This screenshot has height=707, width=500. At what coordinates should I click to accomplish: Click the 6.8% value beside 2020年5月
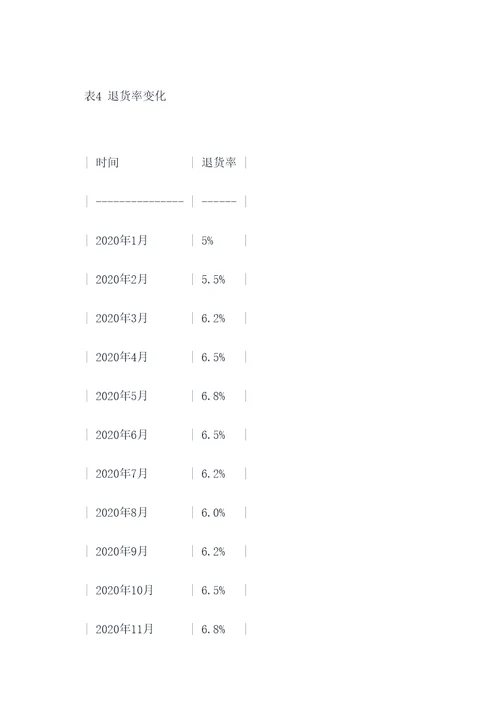click(213, 396)
